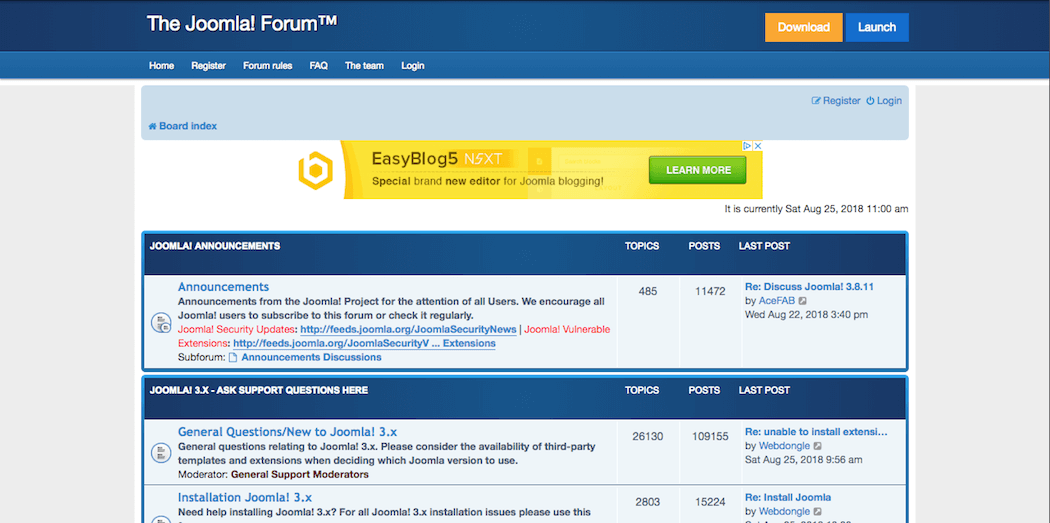Click the subforum page icon before Announcements Discussions

233,358
